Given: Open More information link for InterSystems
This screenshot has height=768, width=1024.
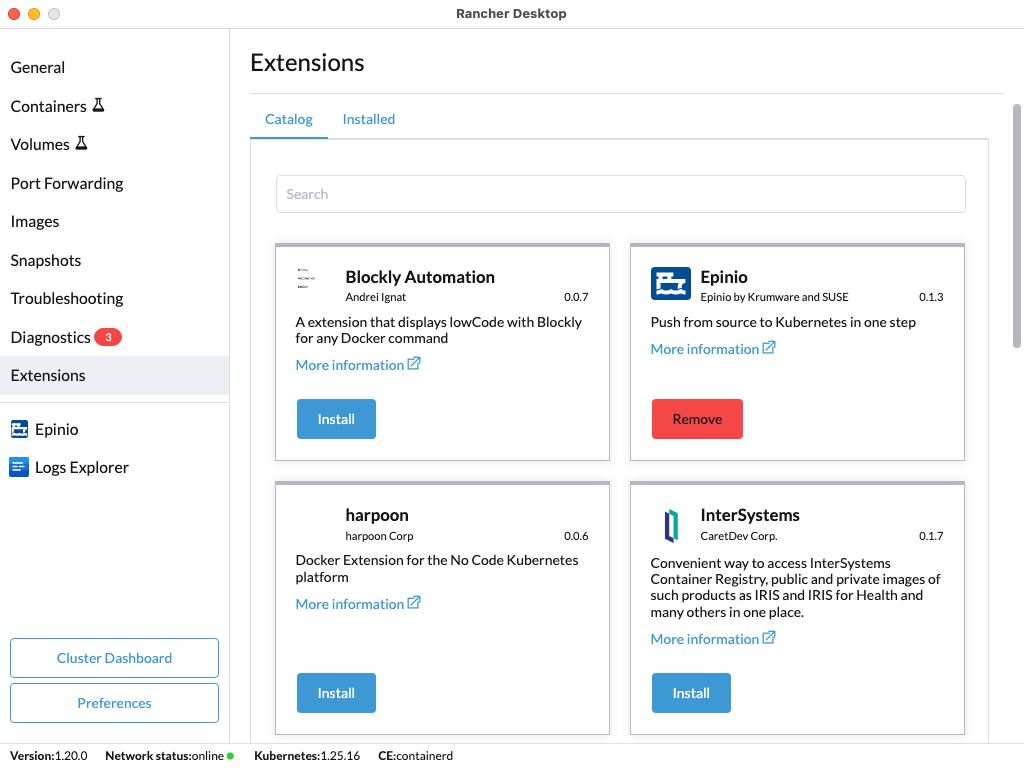Looking at the screenshot, I should (704, 639).
